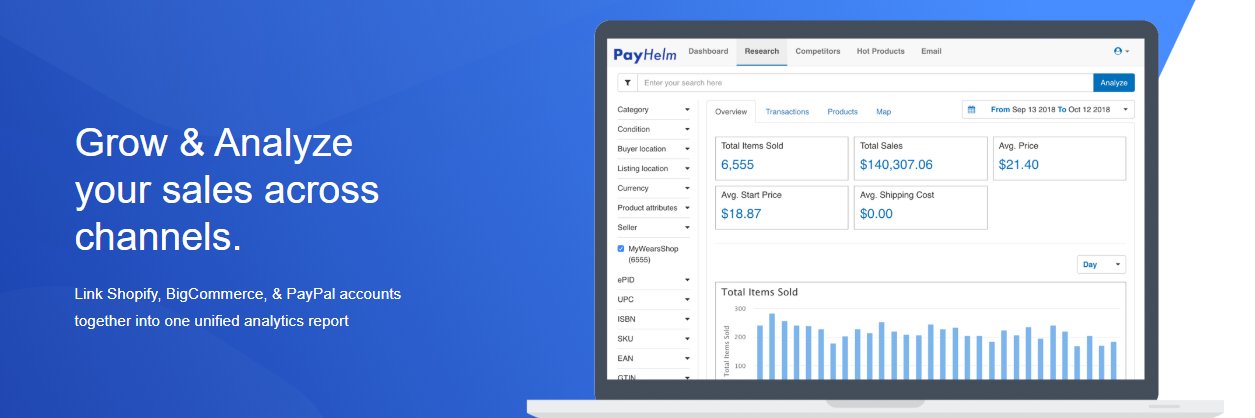Open the date range picker dropdown
Screen dimensions: 1255x418
point(1048,109)
